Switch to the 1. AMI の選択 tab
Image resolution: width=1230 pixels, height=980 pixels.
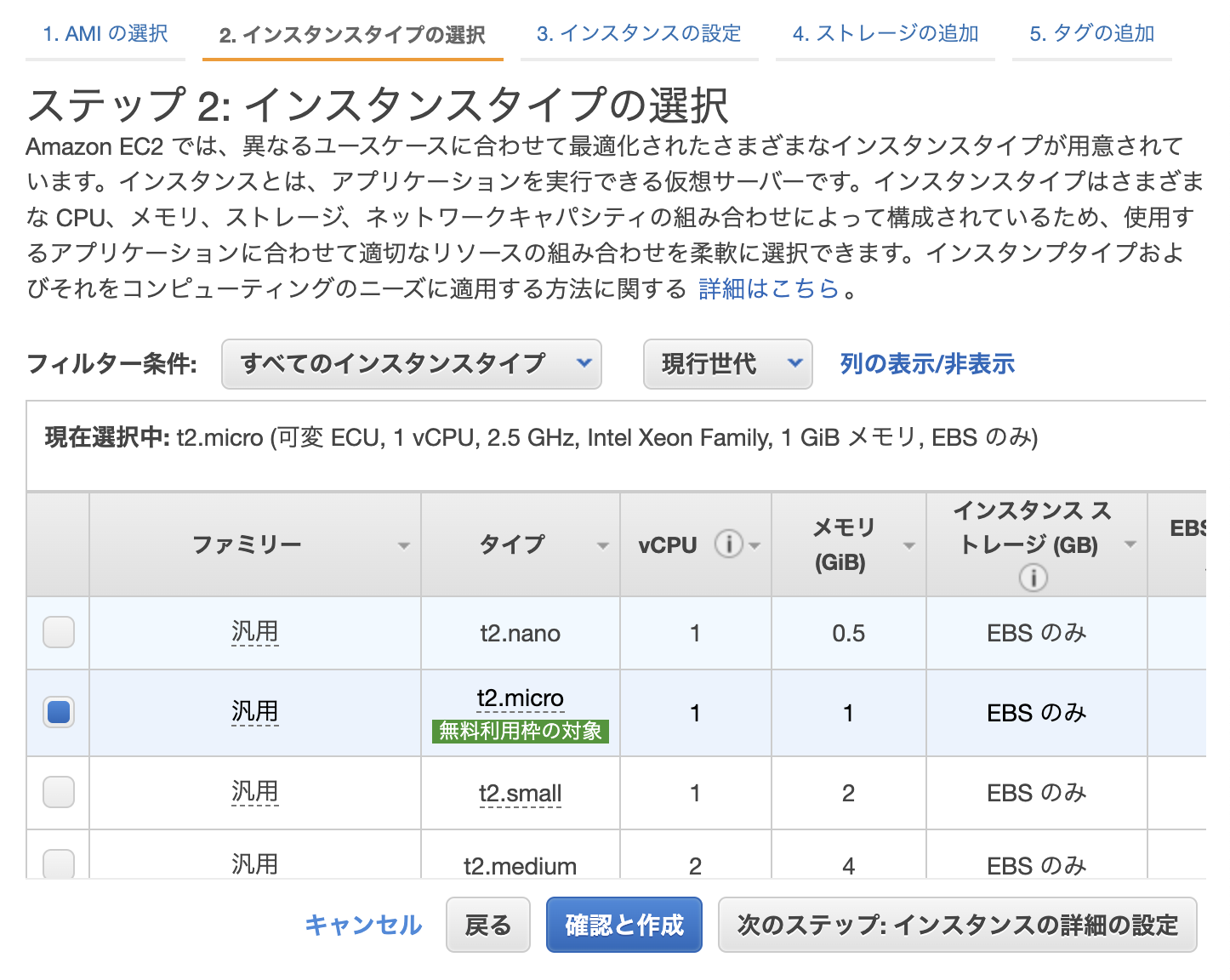pos(105,33)
